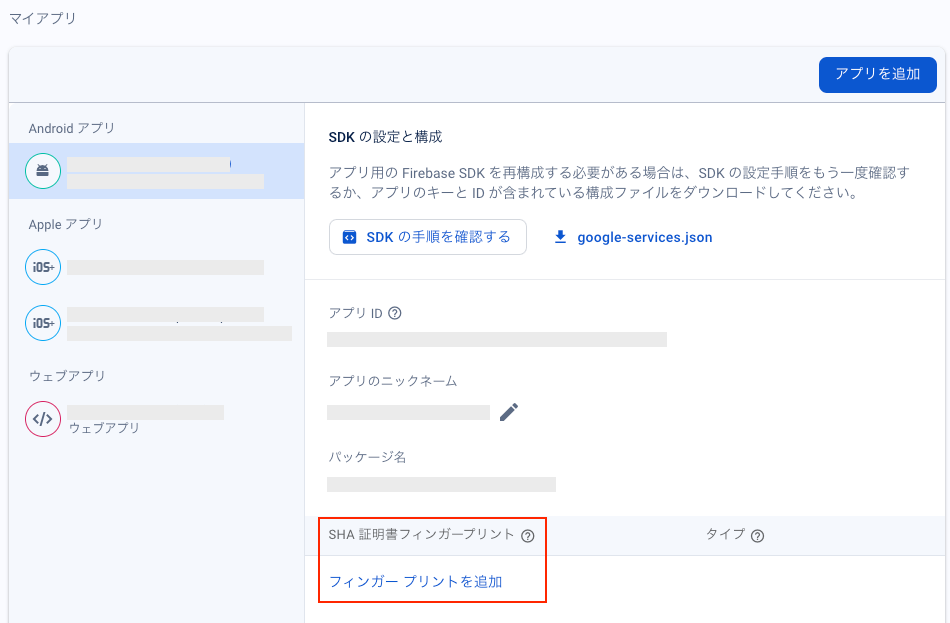Click the マイアプリ title text
This screenshot has width=950, height=623.
(42, 18)
